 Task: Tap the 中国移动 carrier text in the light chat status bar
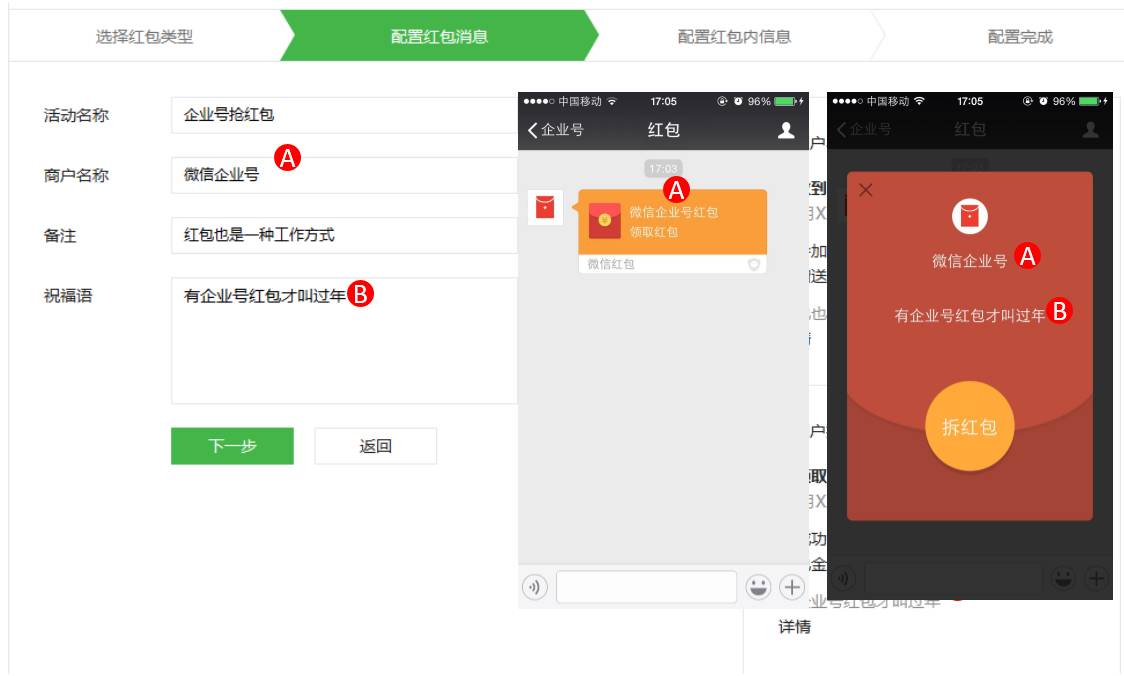point(580,102)
